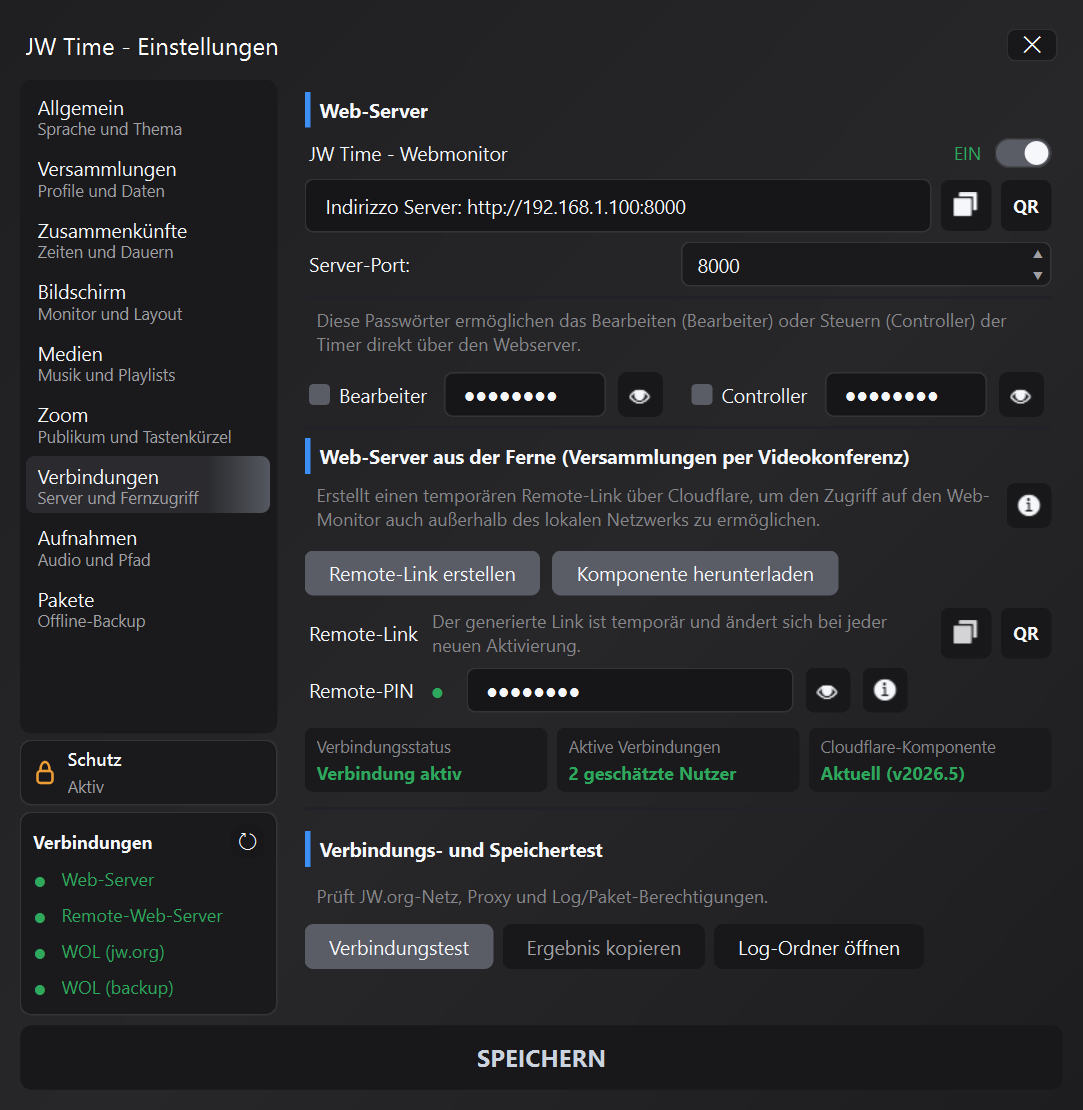Open the Pakete settings section

148,610
